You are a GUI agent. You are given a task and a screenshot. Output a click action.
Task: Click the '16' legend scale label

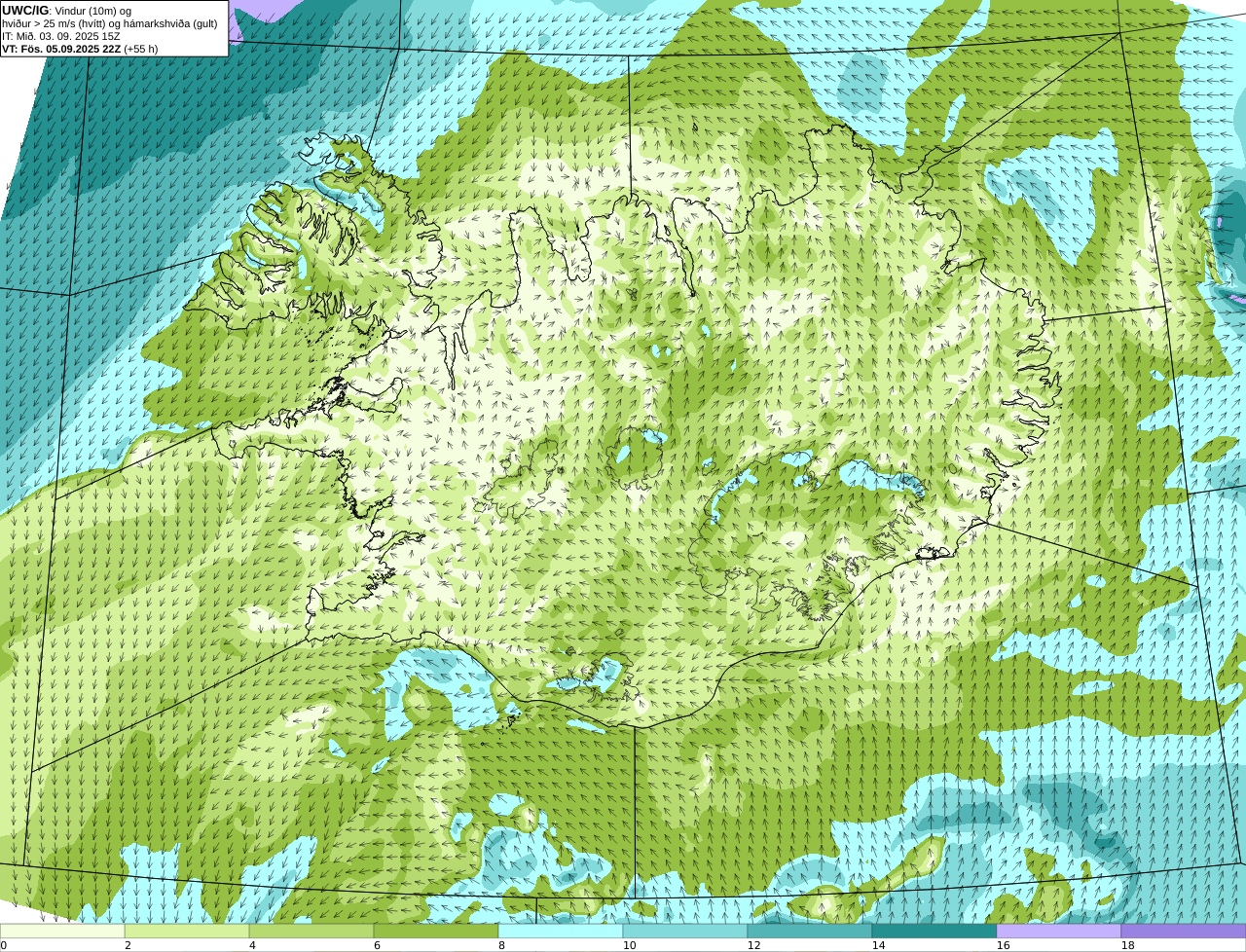click(x=1003, y=945)
